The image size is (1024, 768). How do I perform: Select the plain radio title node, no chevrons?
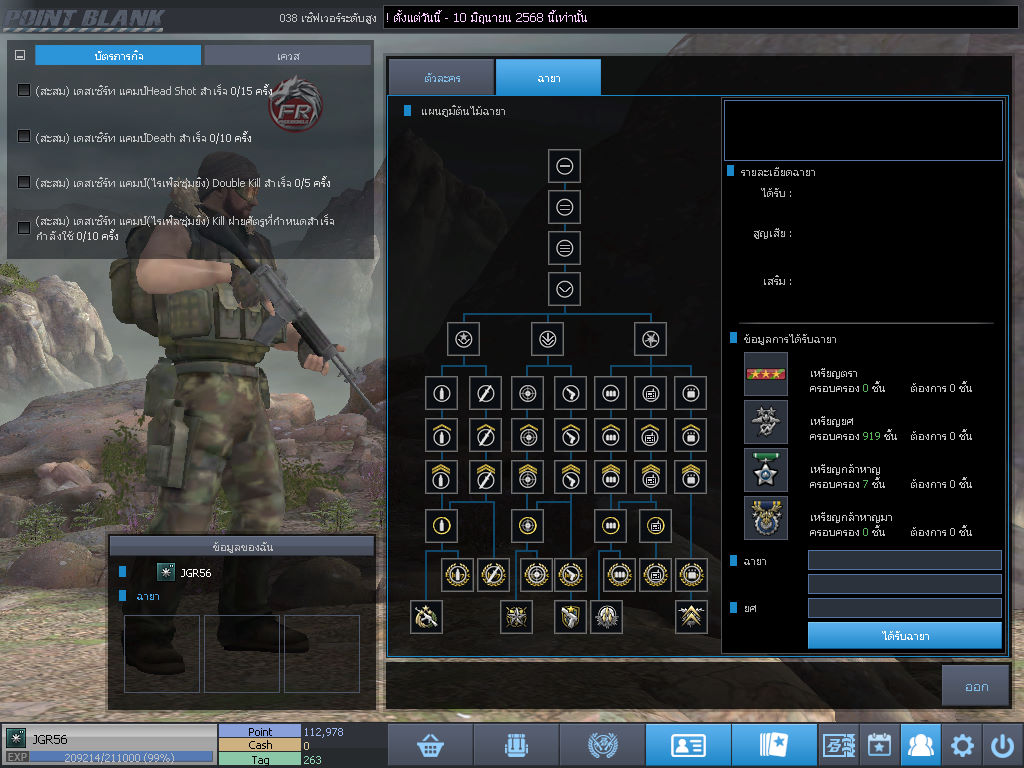click(x=650, y=393)
